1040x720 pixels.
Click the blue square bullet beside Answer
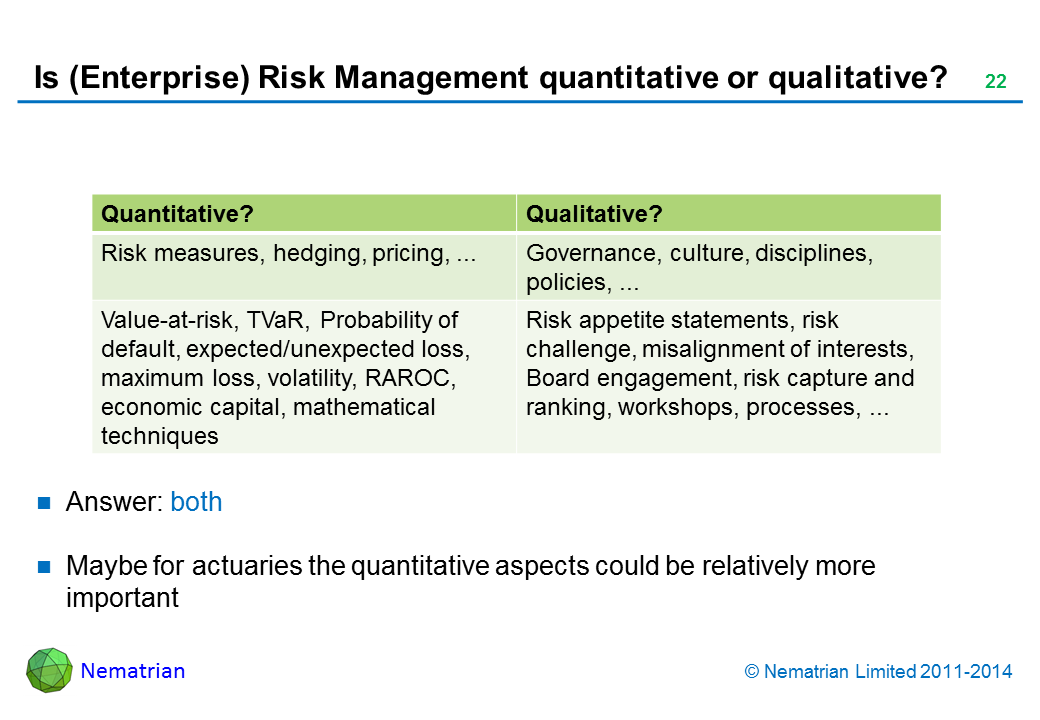(x=44, y=503)
